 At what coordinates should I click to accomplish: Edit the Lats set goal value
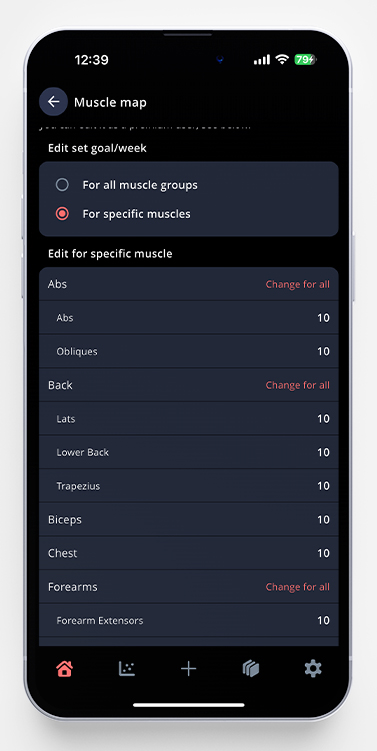click(323, 419)
